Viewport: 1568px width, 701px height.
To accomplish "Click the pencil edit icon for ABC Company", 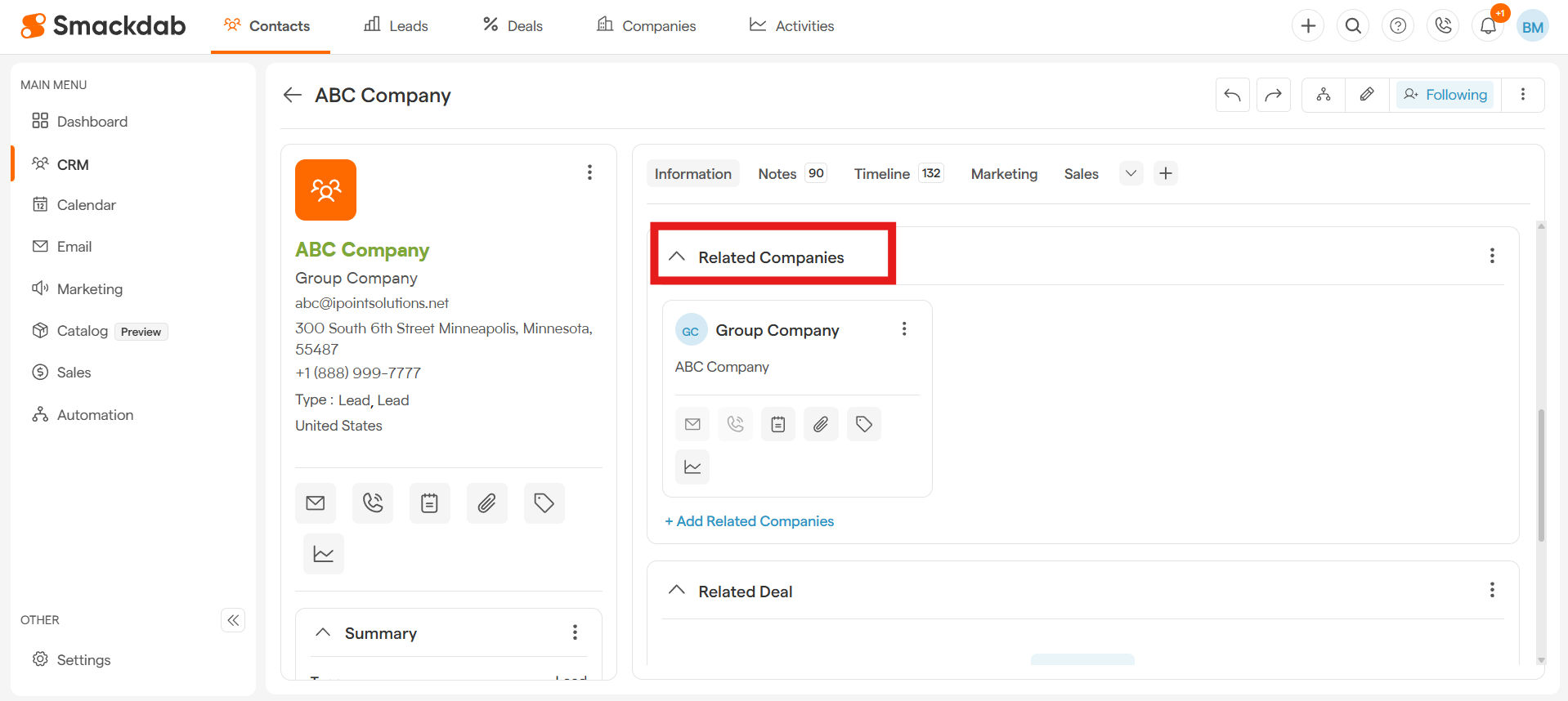I will pyautogui.click(x=1366, y=95).
